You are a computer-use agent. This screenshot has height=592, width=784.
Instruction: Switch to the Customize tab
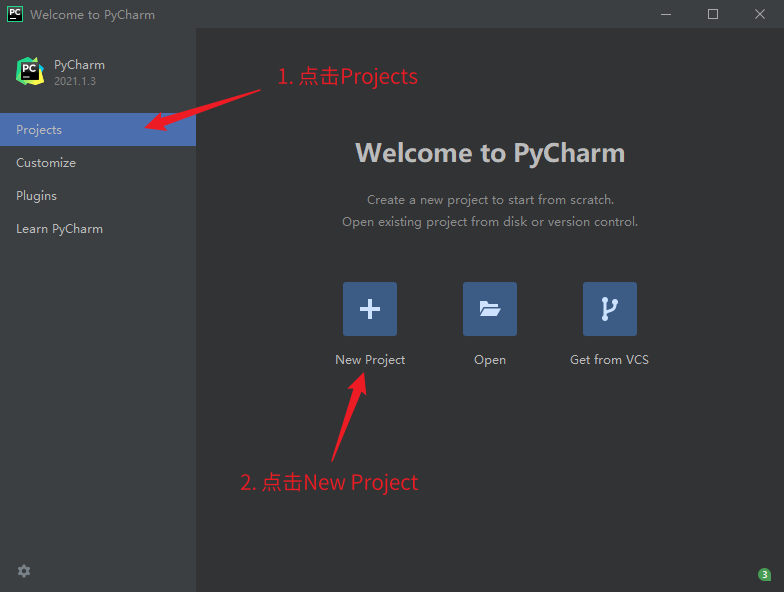pos(46,163)
